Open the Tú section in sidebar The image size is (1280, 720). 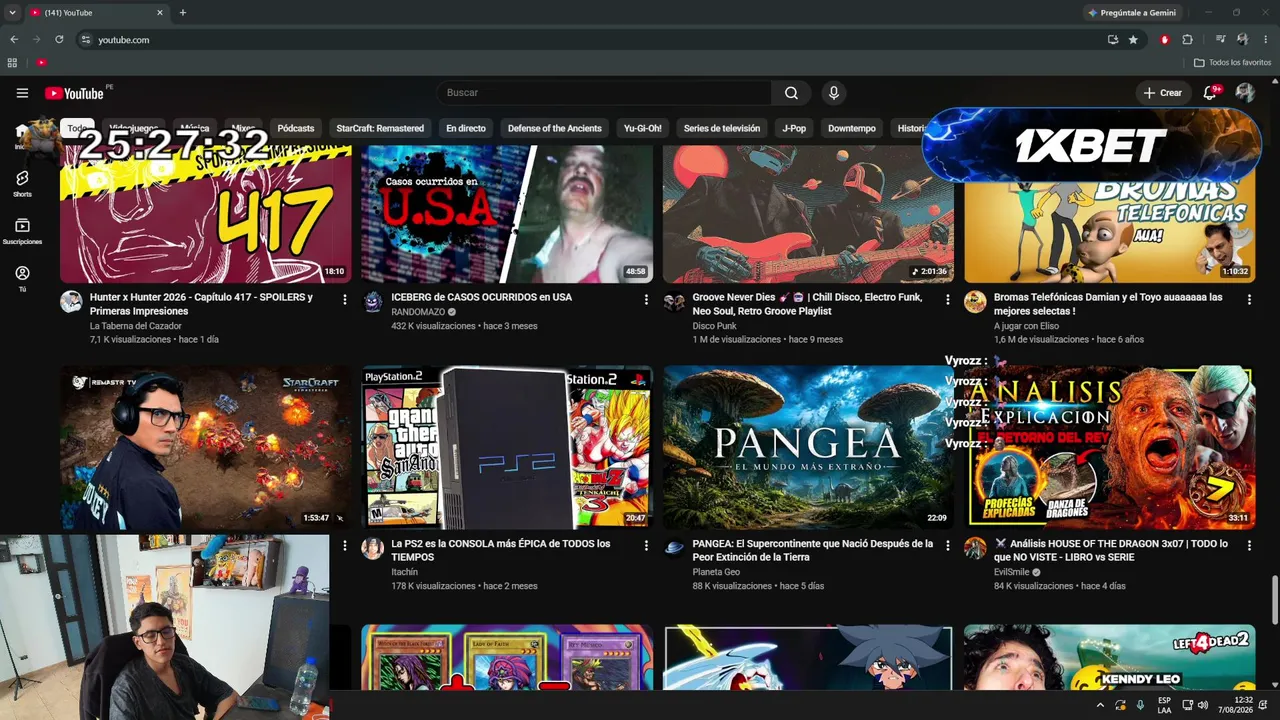(22, 278)
